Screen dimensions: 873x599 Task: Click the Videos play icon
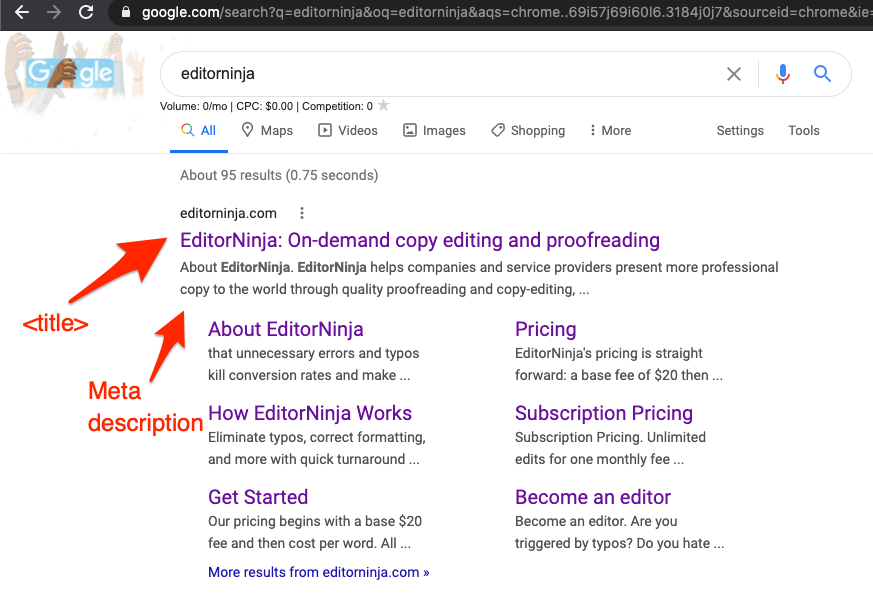[x=325, y=130]
